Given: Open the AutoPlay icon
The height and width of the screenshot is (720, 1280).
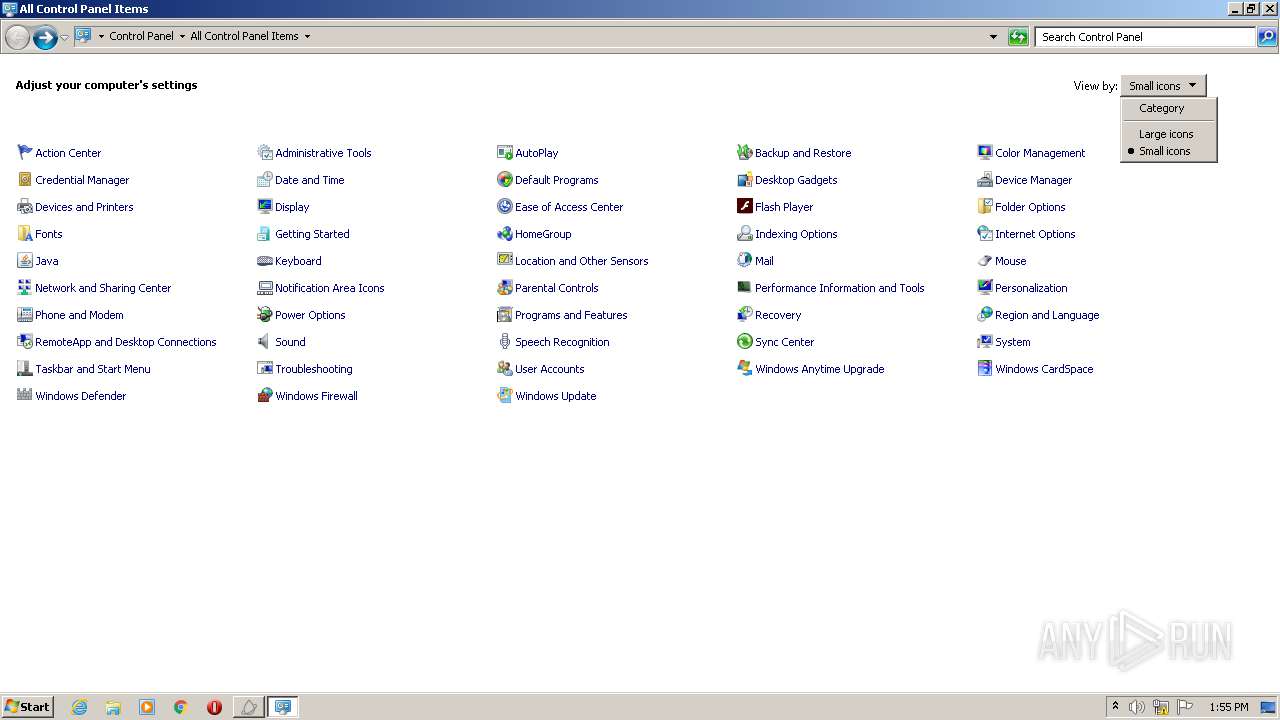Looking at the screenshot, I should coord(505,153).
